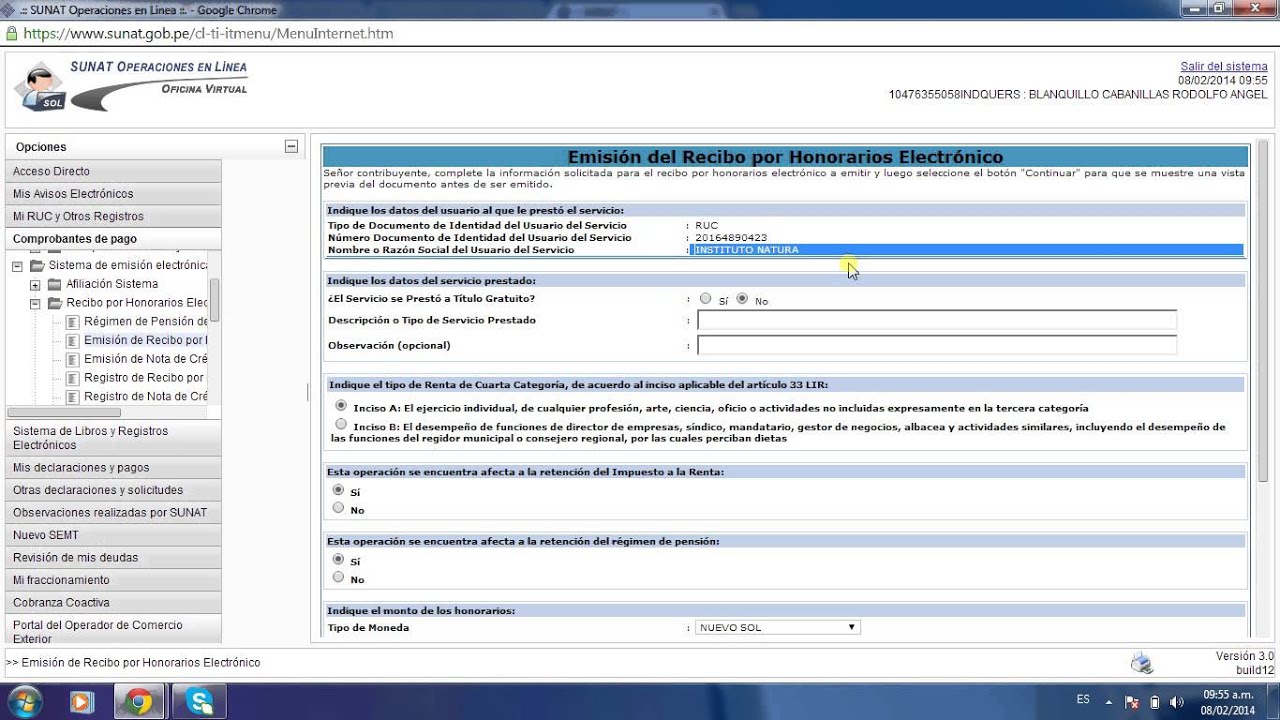1280x720 pixels.
Task: Open Otras declaraciones y solicitudes section
Action: click(113, 490)
